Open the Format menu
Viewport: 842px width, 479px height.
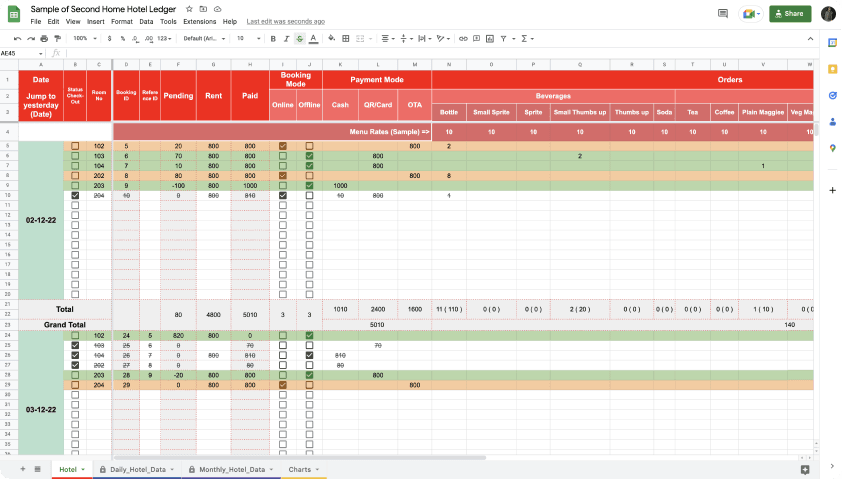(x=122, y=21)
